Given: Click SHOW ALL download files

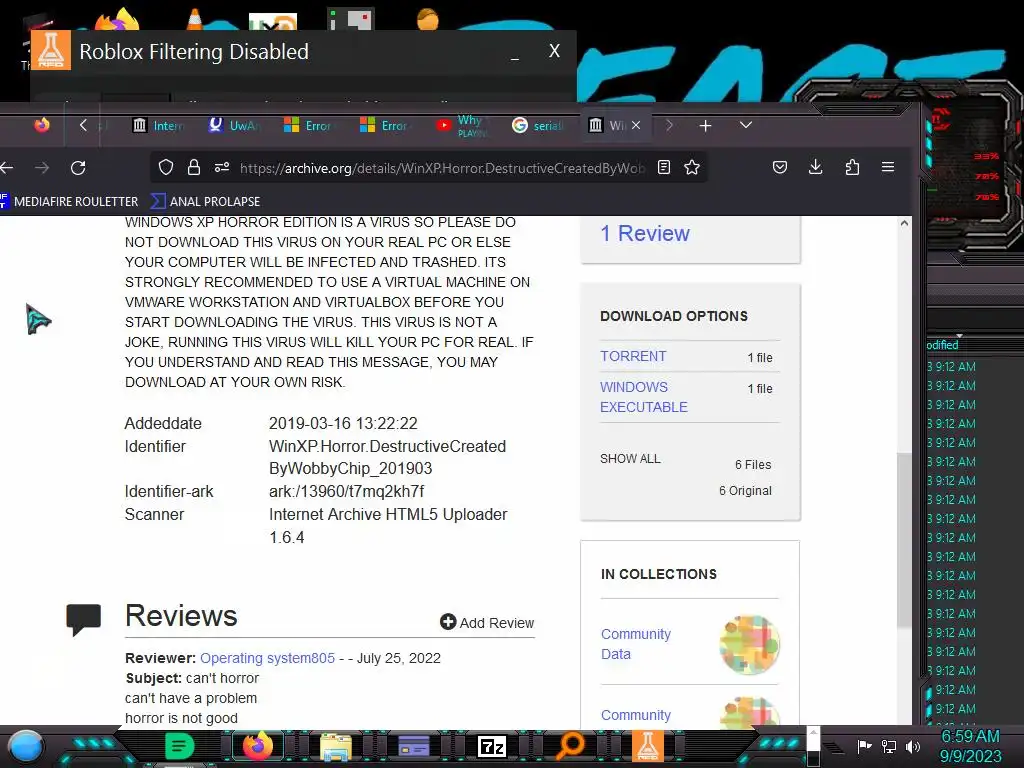Looking at the screenshot, I should point(630,458).
